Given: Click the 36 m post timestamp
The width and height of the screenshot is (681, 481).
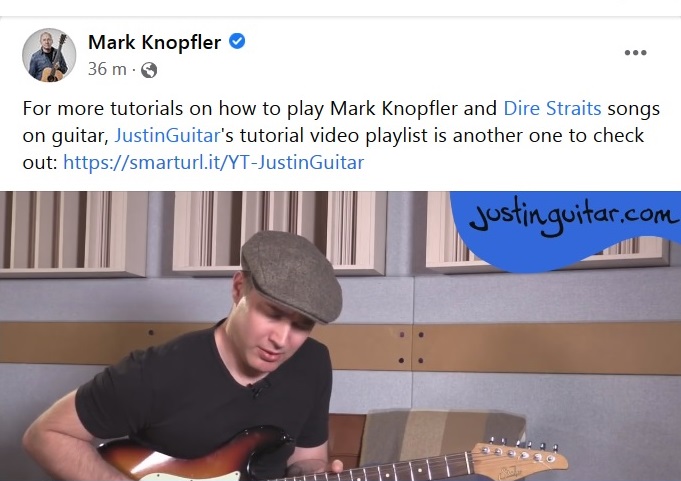Looking at the screenshot, I should click(x=107, y=69).
